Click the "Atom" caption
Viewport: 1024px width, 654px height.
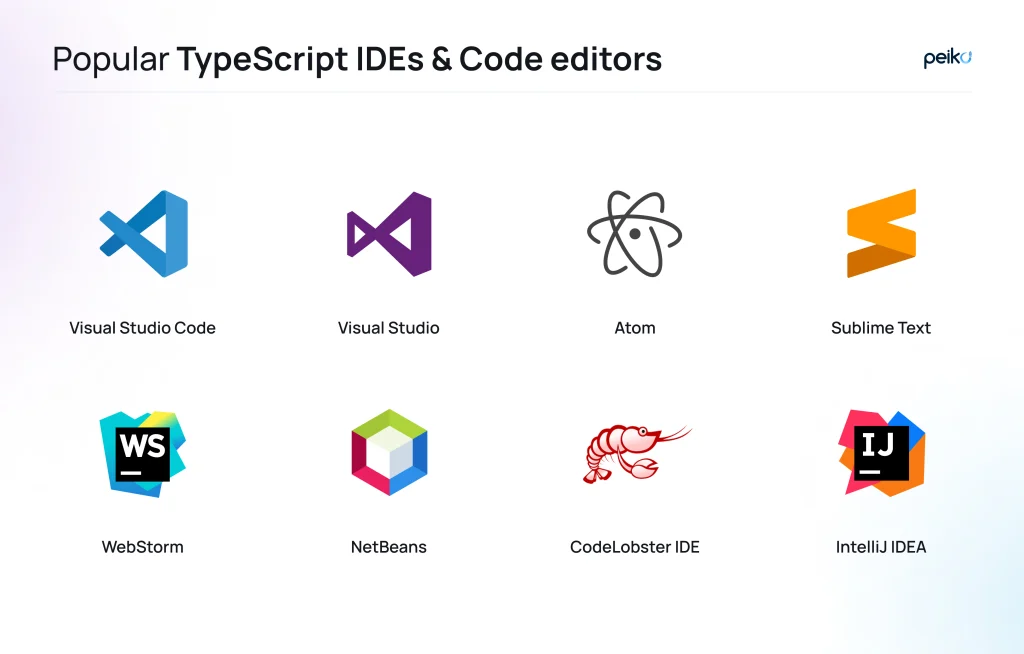click(x=635, y=328)
